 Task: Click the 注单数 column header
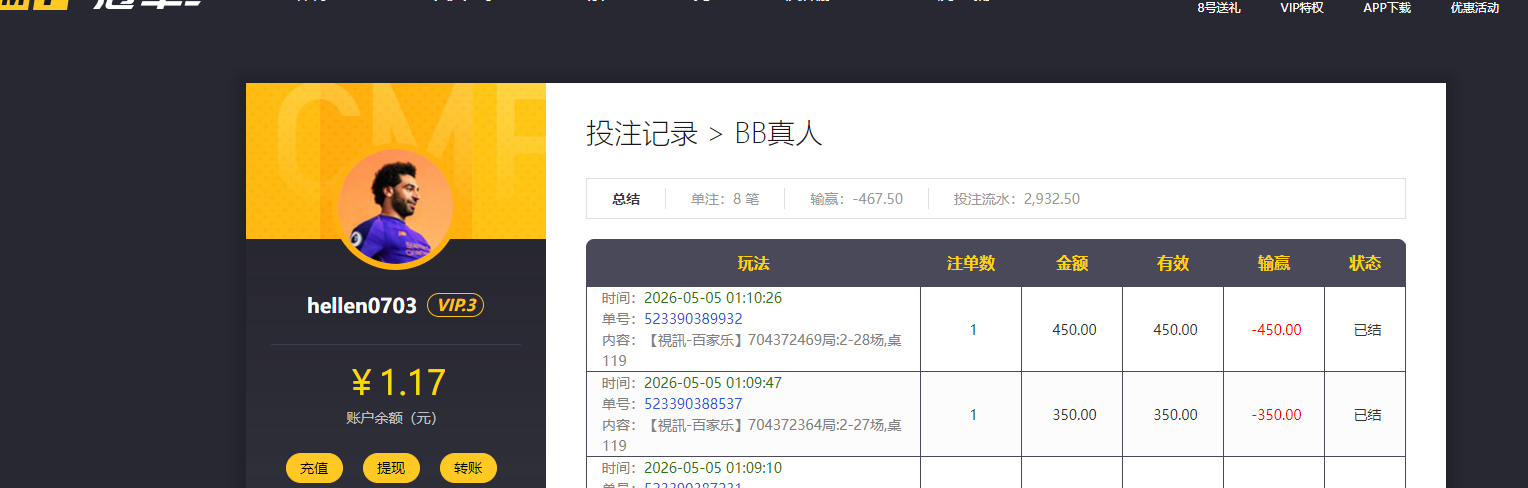[x=971, y=263]
